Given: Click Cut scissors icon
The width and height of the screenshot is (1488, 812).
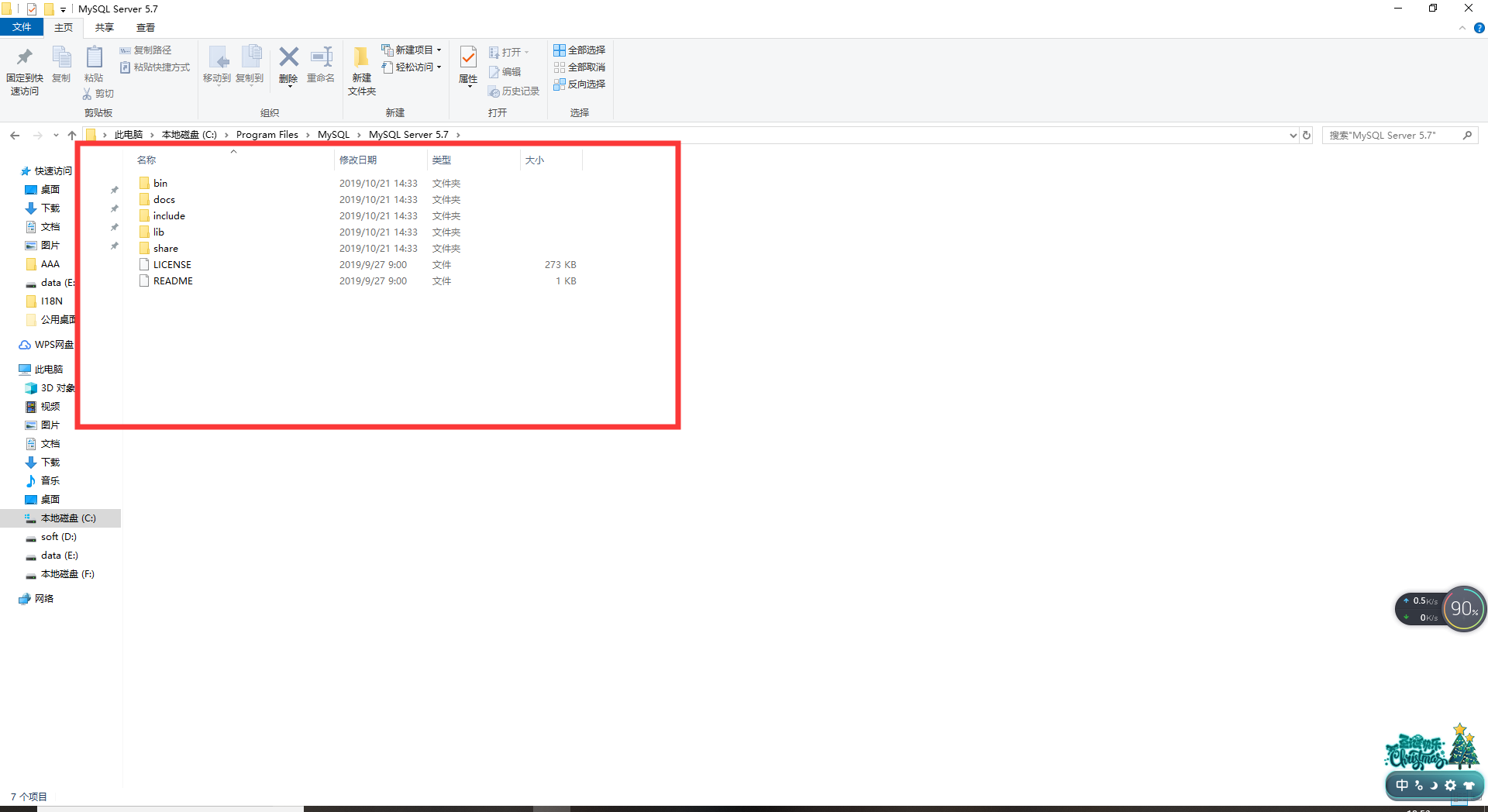Looking at the screenshot, I should (87, 94).
